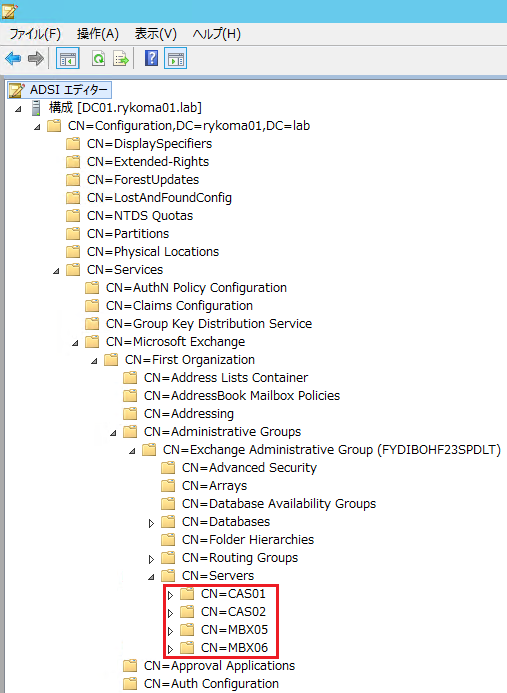Click the Forward arrow toolbar icon
The height and width of the screenshot is (693, 507).
(36, 58)
